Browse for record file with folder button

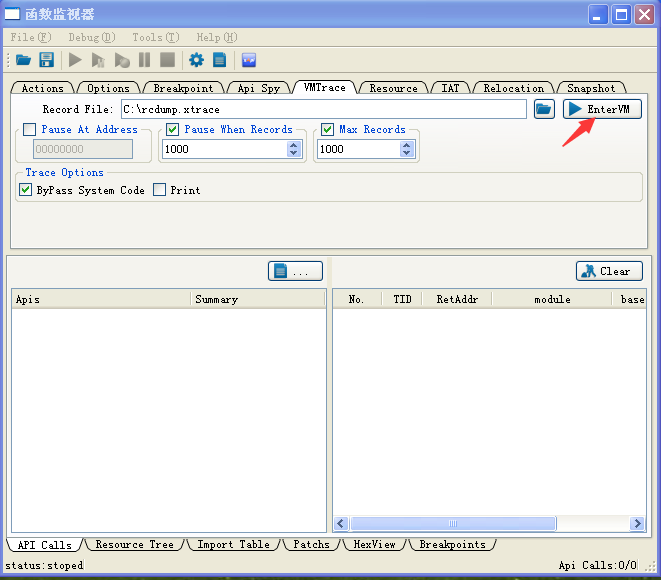[544, 109]
